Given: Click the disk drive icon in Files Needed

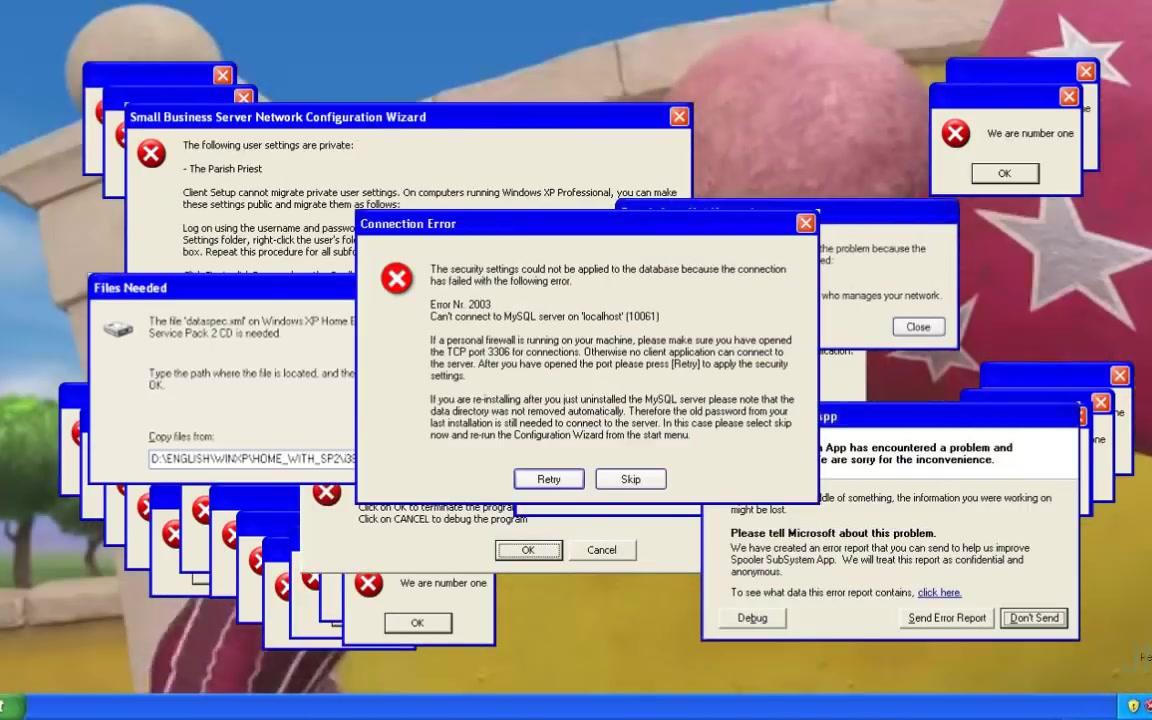Looking at the screenshot, I should (118, 329).
